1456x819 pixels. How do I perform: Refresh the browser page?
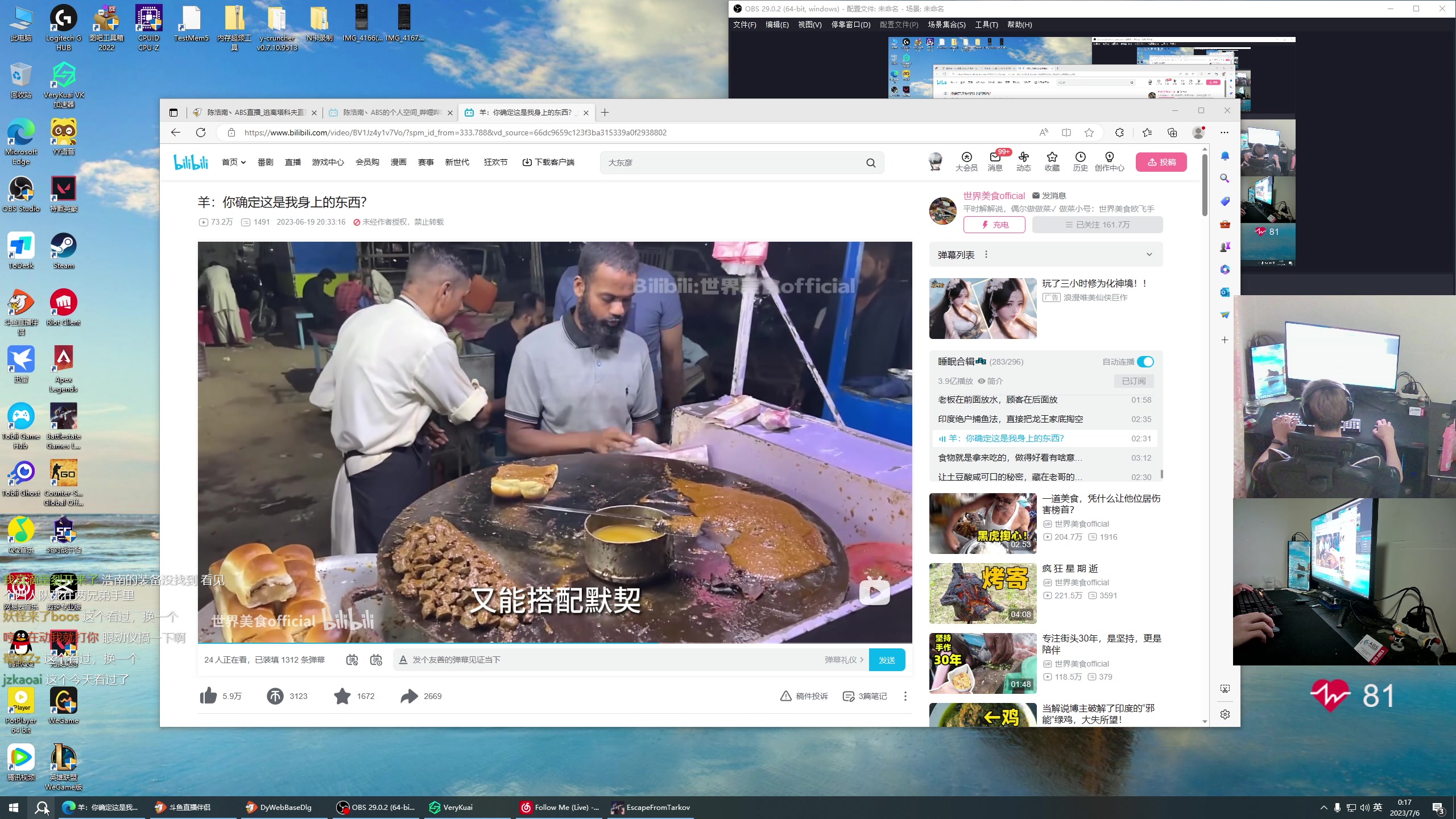click(201, 133)
